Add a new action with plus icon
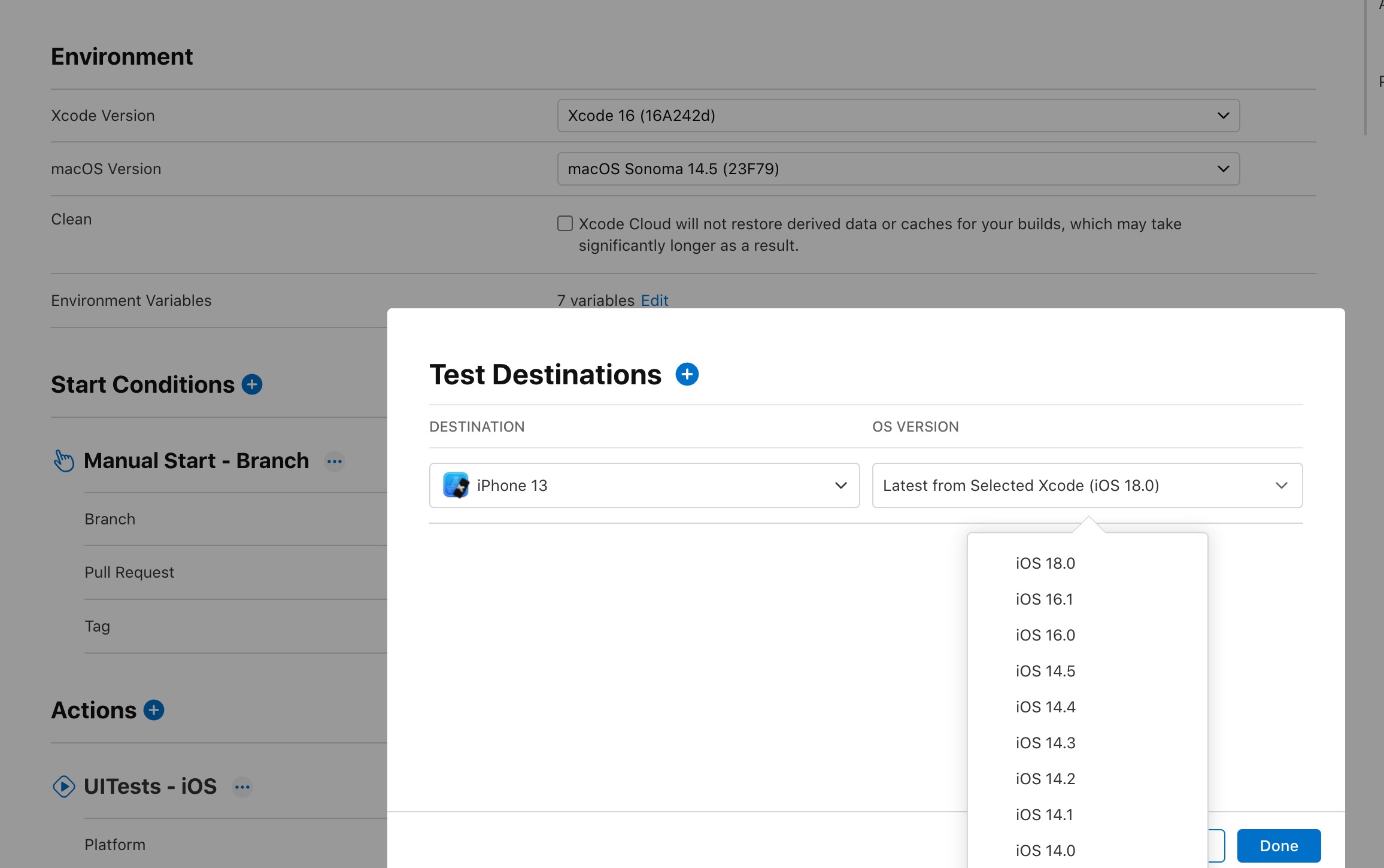Viewport: 1384px width, 868px height. point(154,710)
